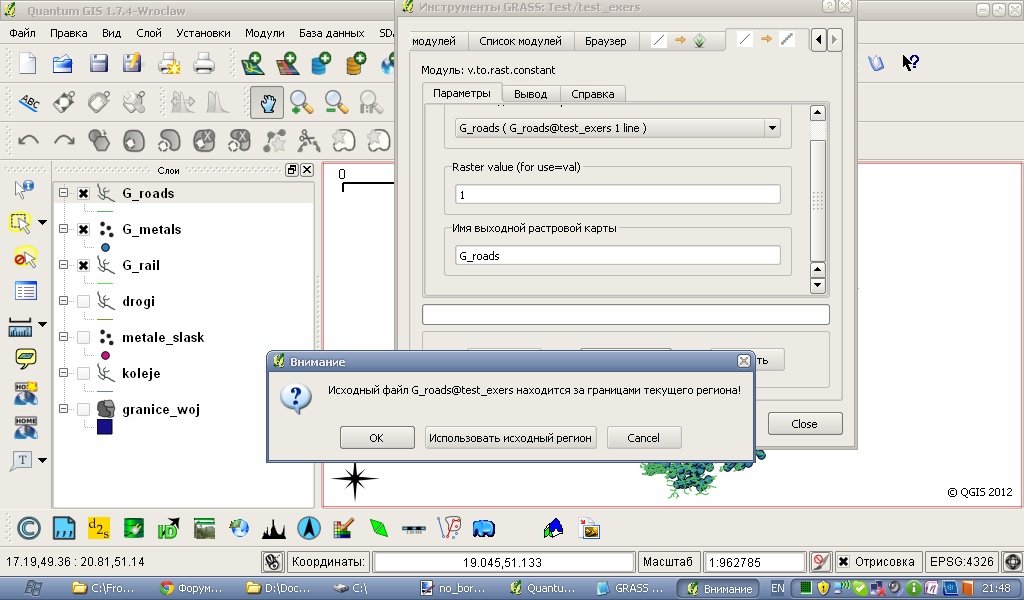The image size is (1024, 600).
Task: Select the Pan Map hand tool
Action: tap(267, 103)
